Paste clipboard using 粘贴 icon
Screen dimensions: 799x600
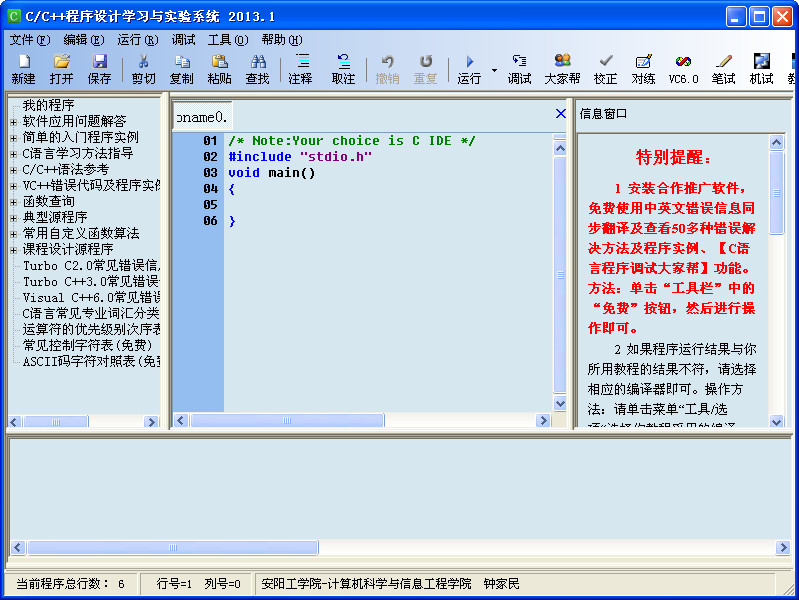point(220,69)
